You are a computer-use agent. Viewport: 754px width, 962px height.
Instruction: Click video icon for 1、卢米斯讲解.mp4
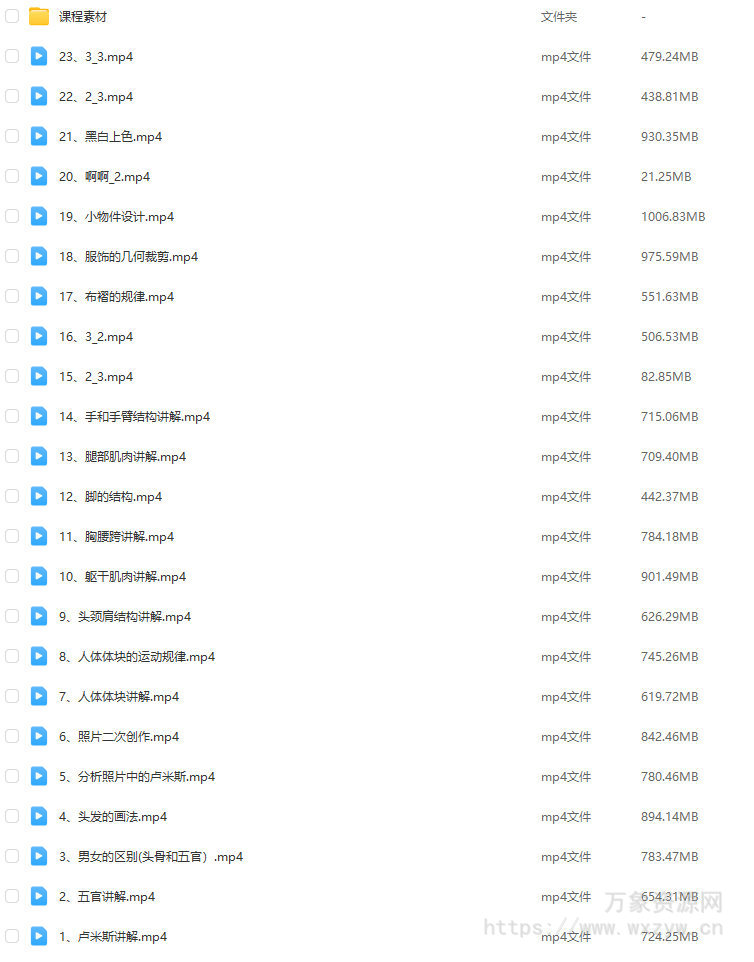click(39, 936)
